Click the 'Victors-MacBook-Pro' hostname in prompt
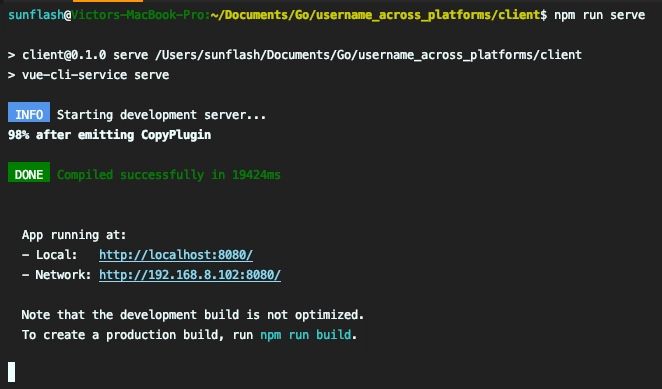This screenshot has height=389, width=662. pyautogui.click(x=138, y=15)
